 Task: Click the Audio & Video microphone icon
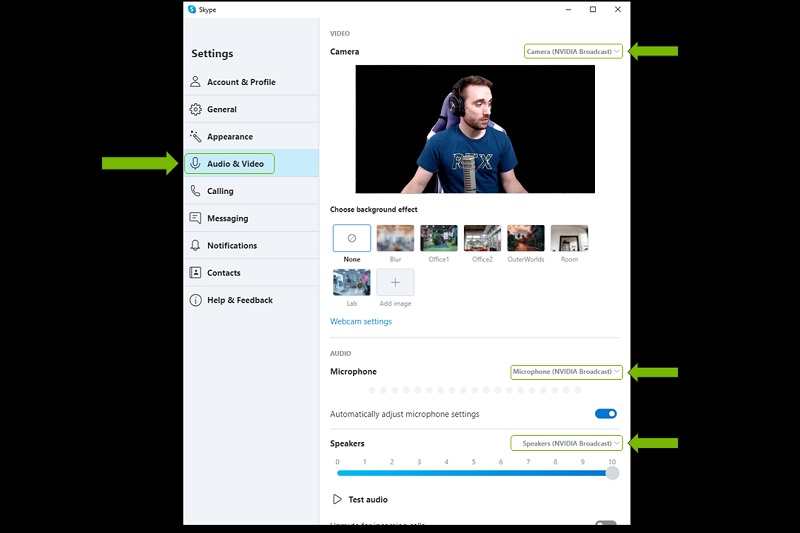(x=195, y=163)
